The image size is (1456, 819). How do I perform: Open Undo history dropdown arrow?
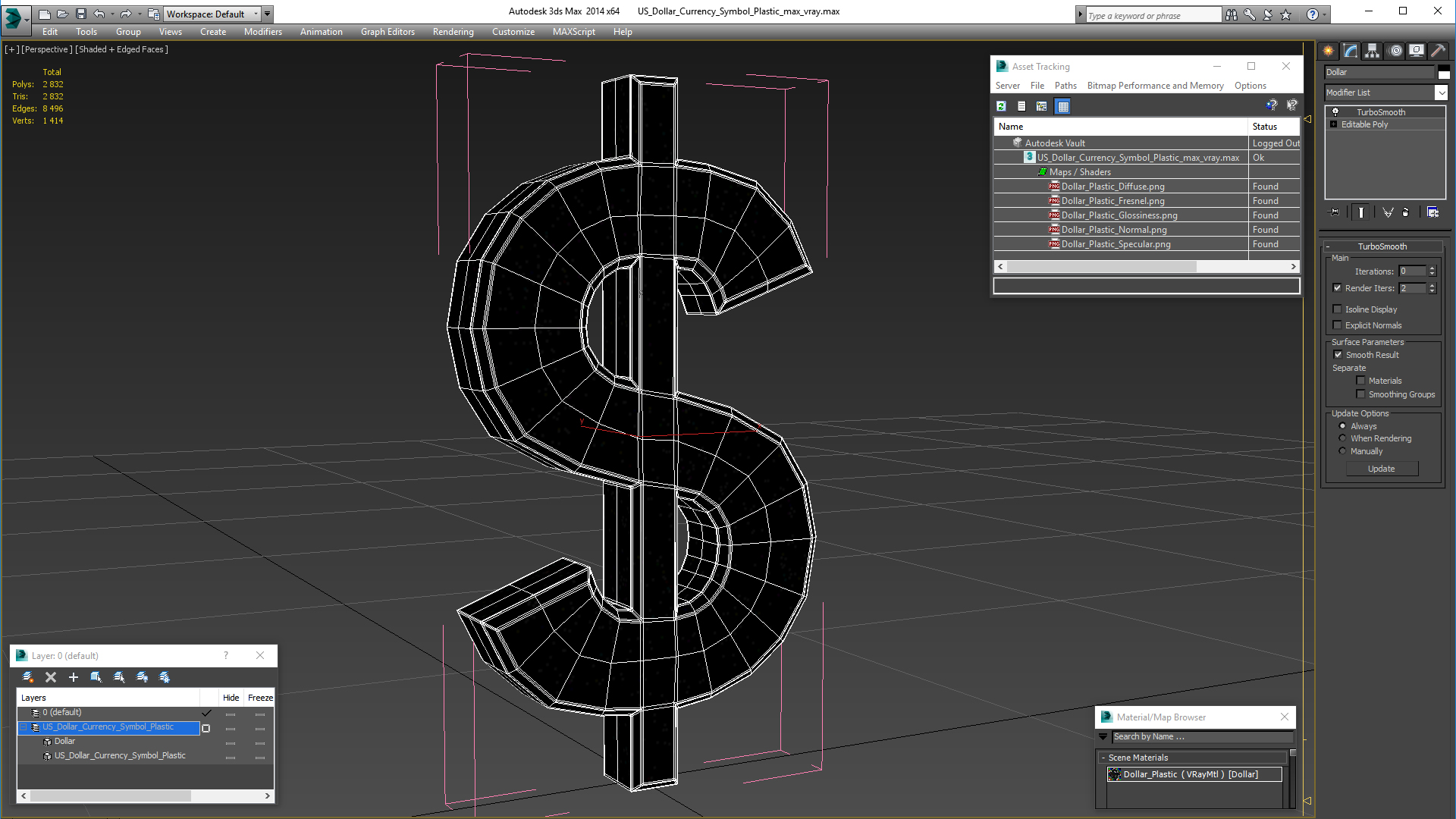pyautogui.click(x=112, y=14)
